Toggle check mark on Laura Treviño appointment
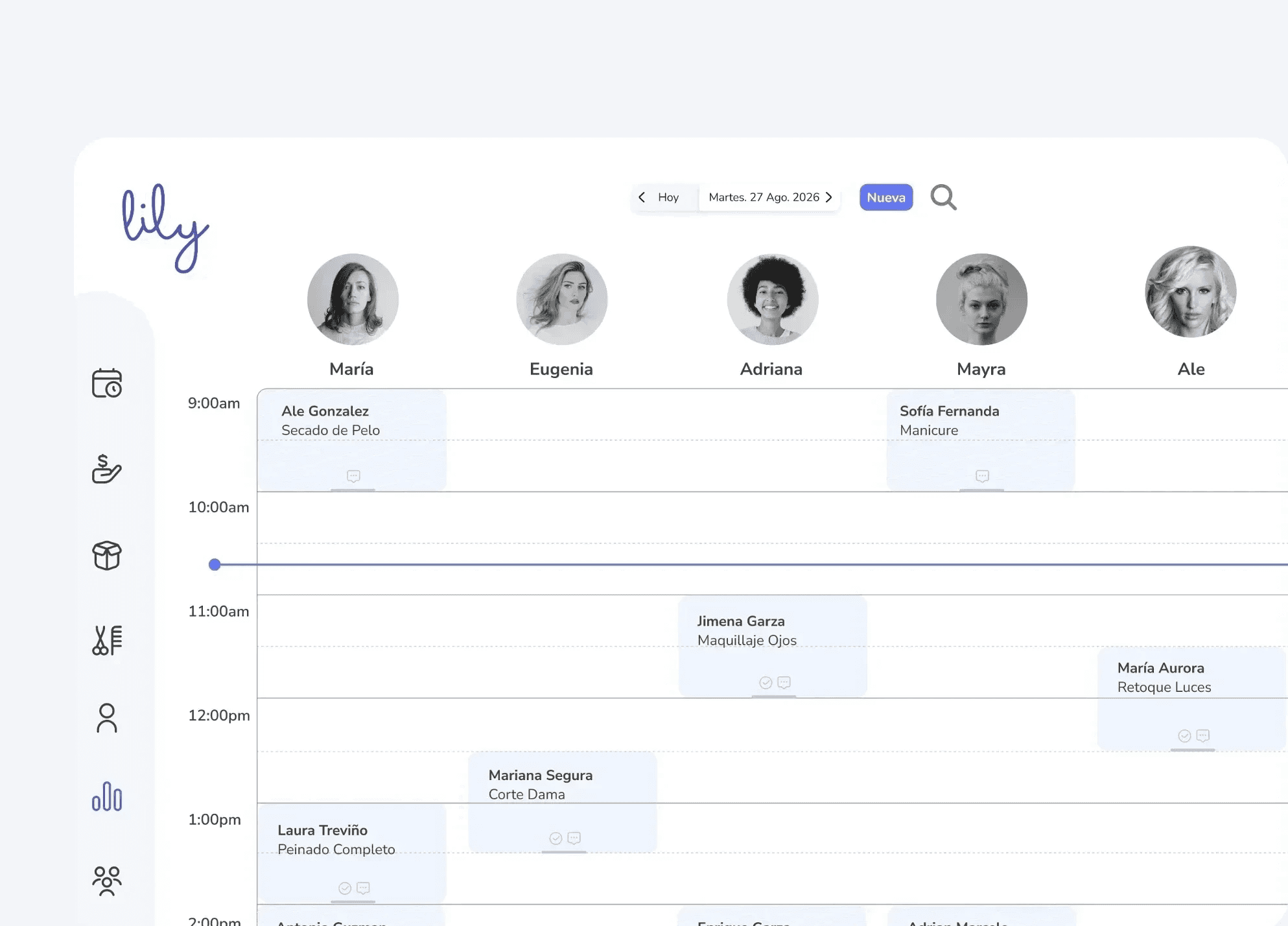The width and height of the screenshot is (1288, 926). click(x=345, y=888)
